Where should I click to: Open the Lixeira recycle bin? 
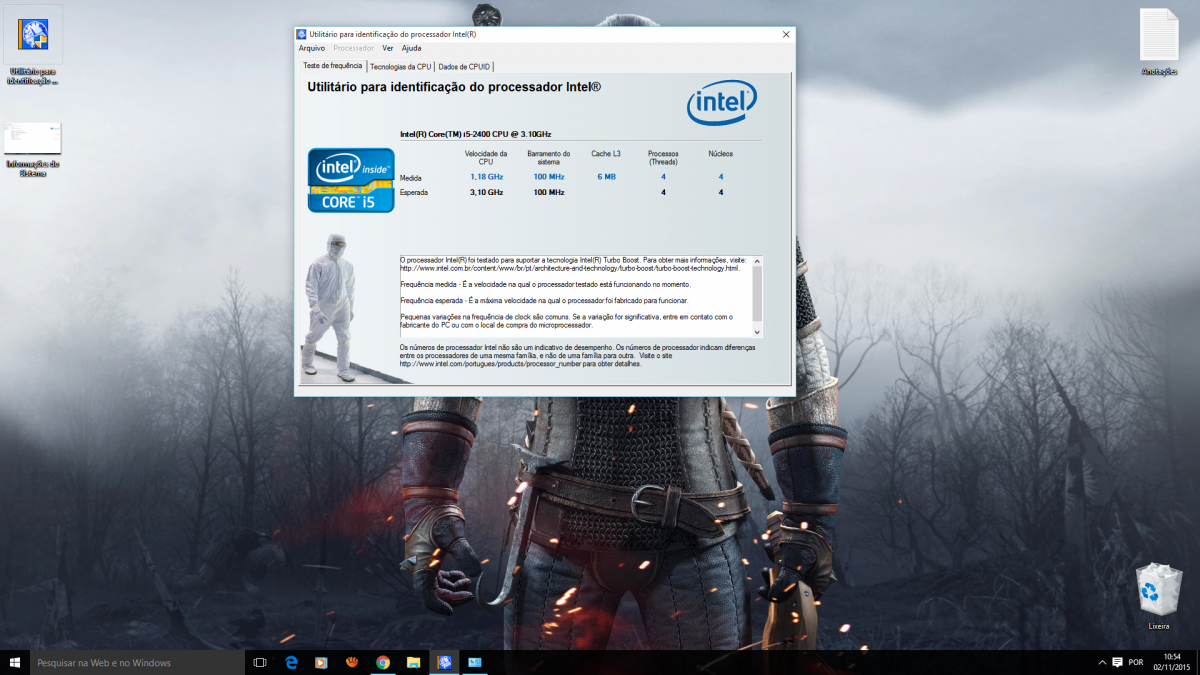pos(1159,597)
